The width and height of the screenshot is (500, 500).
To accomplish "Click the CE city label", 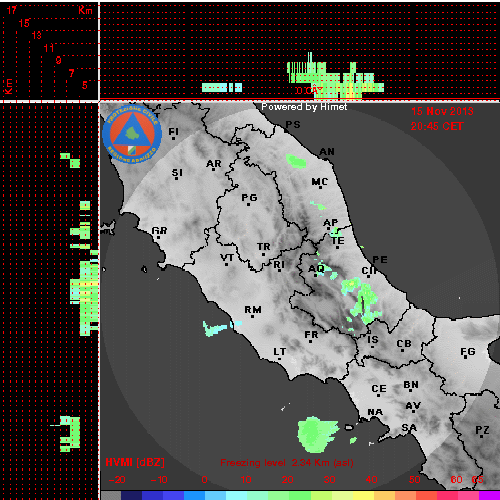I will tap(379, 389).
